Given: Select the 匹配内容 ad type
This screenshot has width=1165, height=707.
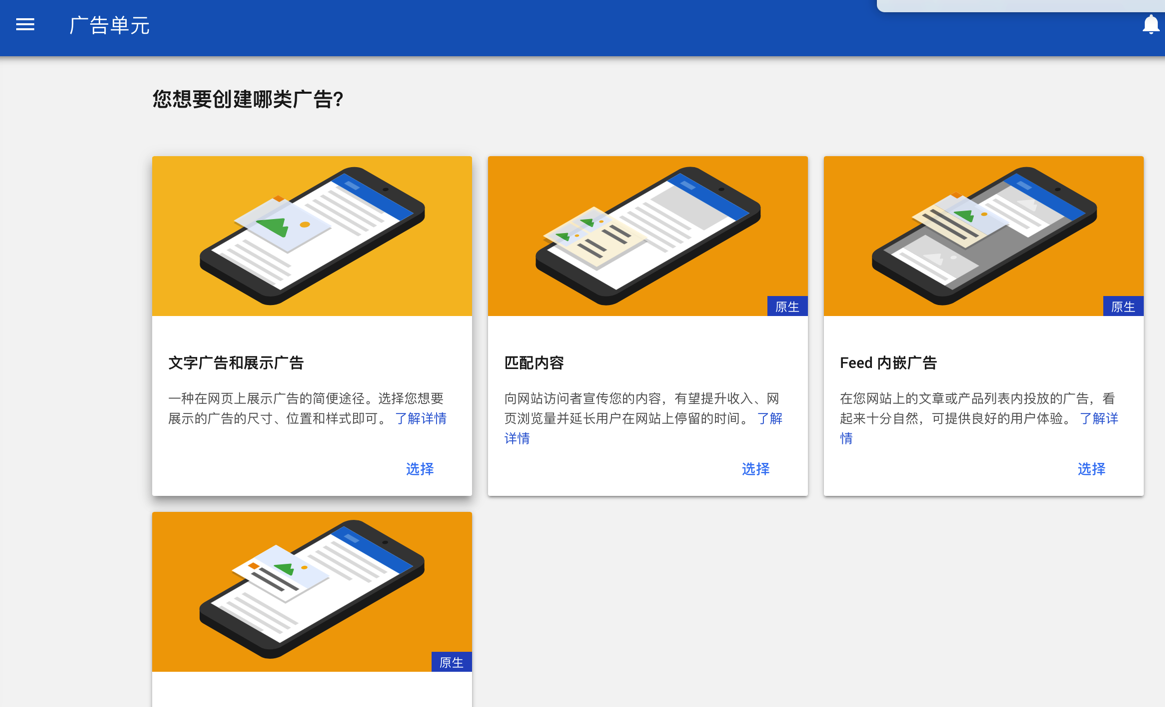Looking at the screenshot, I should pyautogui.click(x=756, y=469).
